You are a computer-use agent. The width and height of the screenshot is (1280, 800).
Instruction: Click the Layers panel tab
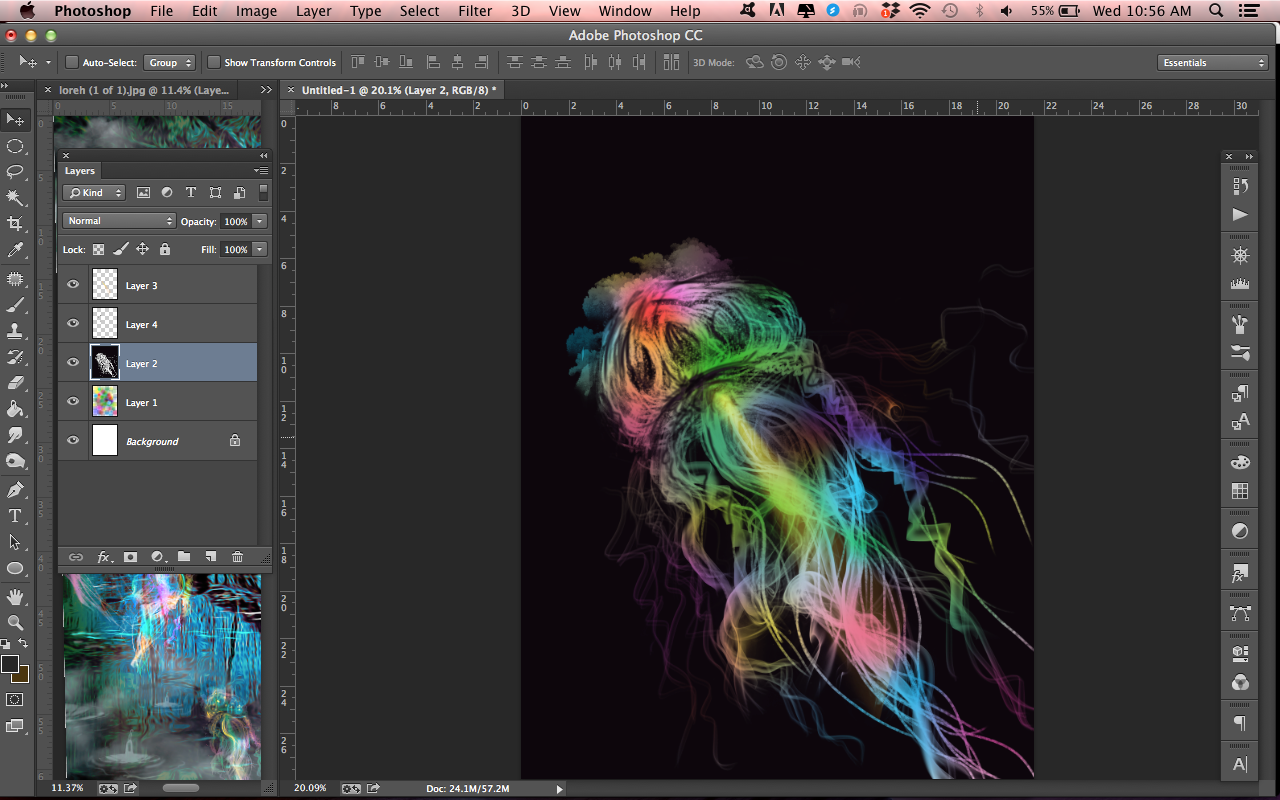coord(80,171)
